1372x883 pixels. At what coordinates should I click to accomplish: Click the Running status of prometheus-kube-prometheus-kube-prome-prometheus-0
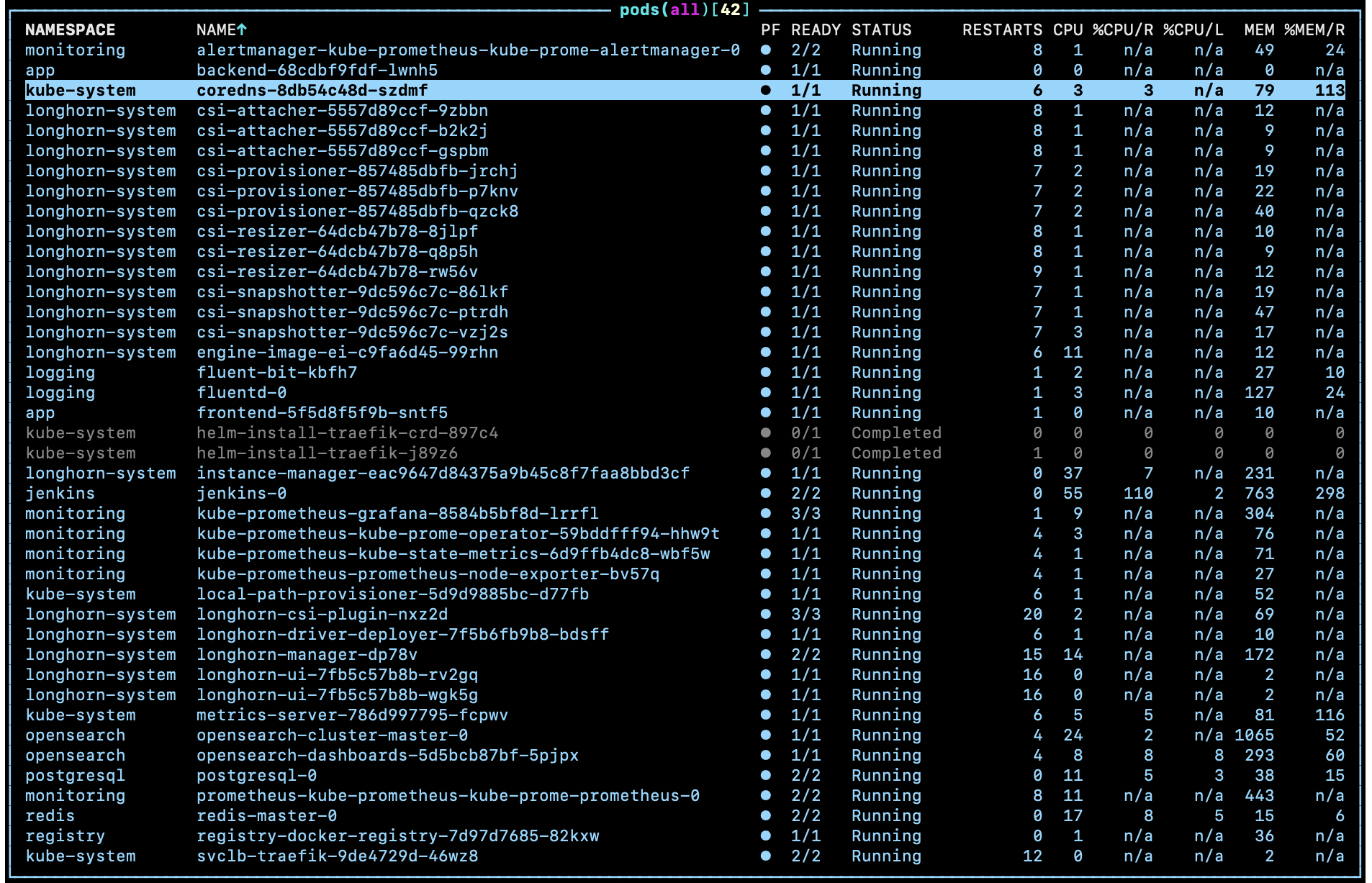click(887, 795)
